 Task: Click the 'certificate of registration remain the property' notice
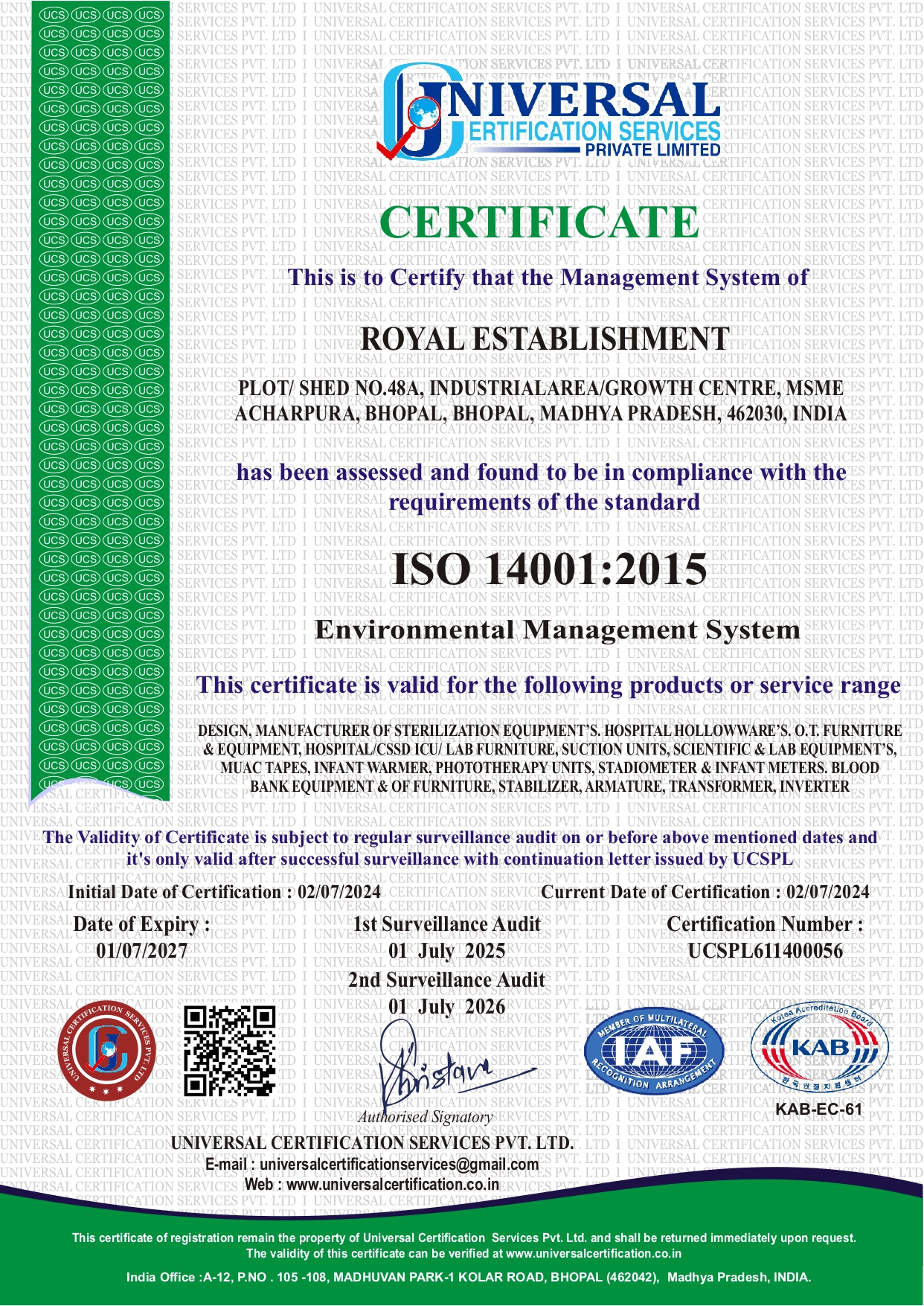coord(464,1238)
